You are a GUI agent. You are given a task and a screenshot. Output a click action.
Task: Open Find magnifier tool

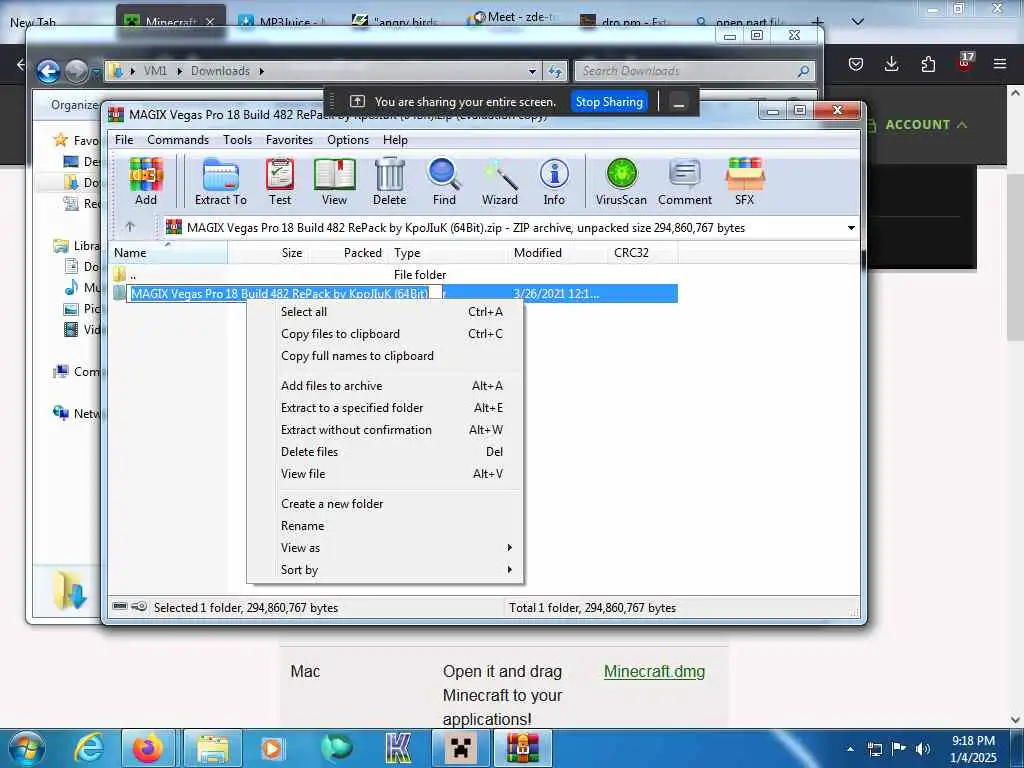(444, 182)
